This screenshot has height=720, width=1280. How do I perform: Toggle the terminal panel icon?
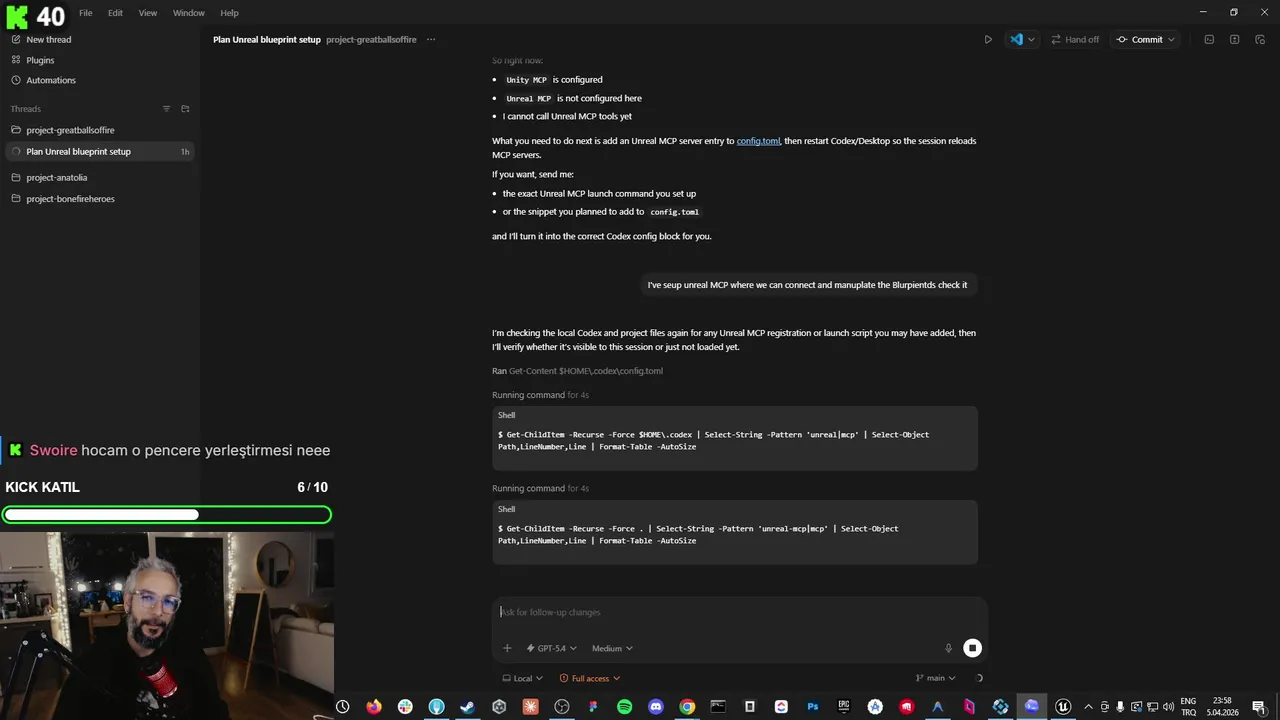[x=1209, y=40]
